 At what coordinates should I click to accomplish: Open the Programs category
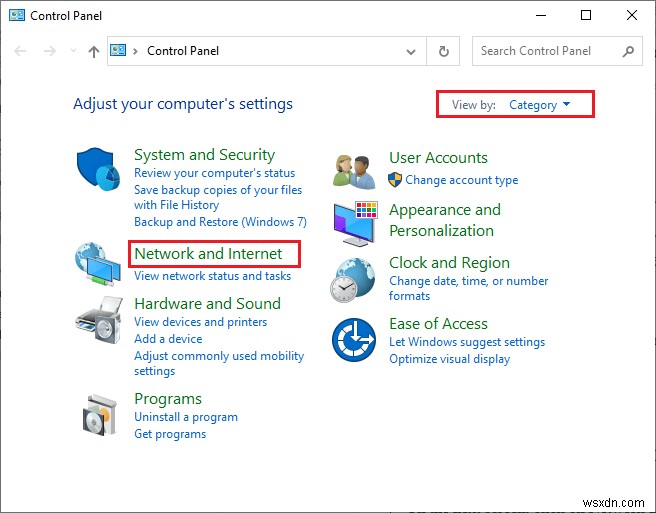tap(168, 399)
